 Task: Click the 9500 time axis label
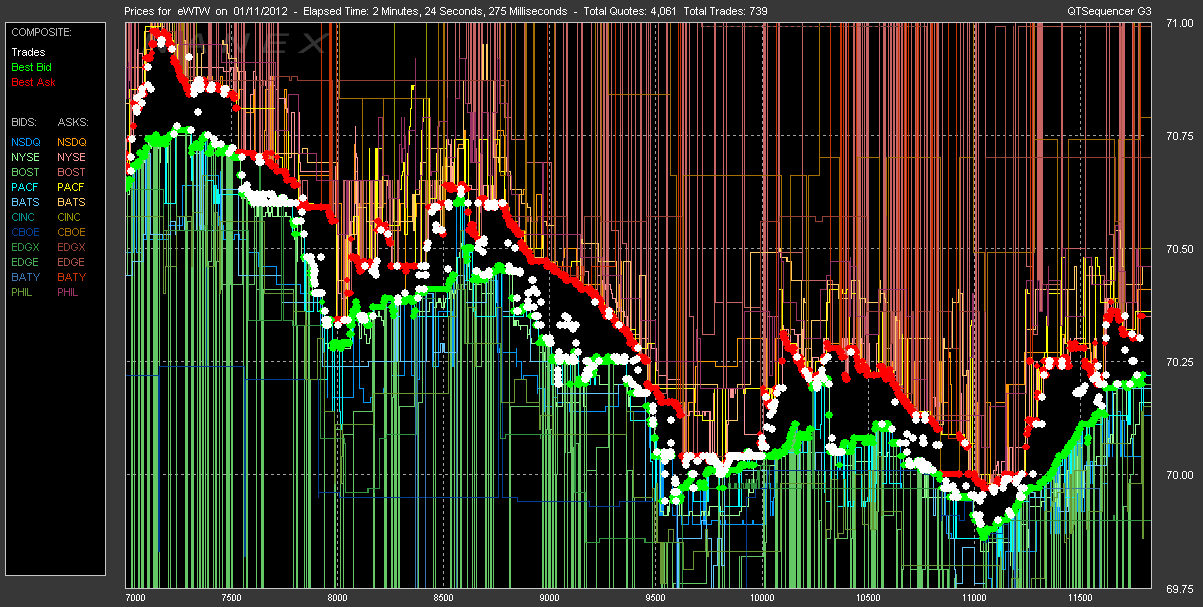[x=655, y=598]
